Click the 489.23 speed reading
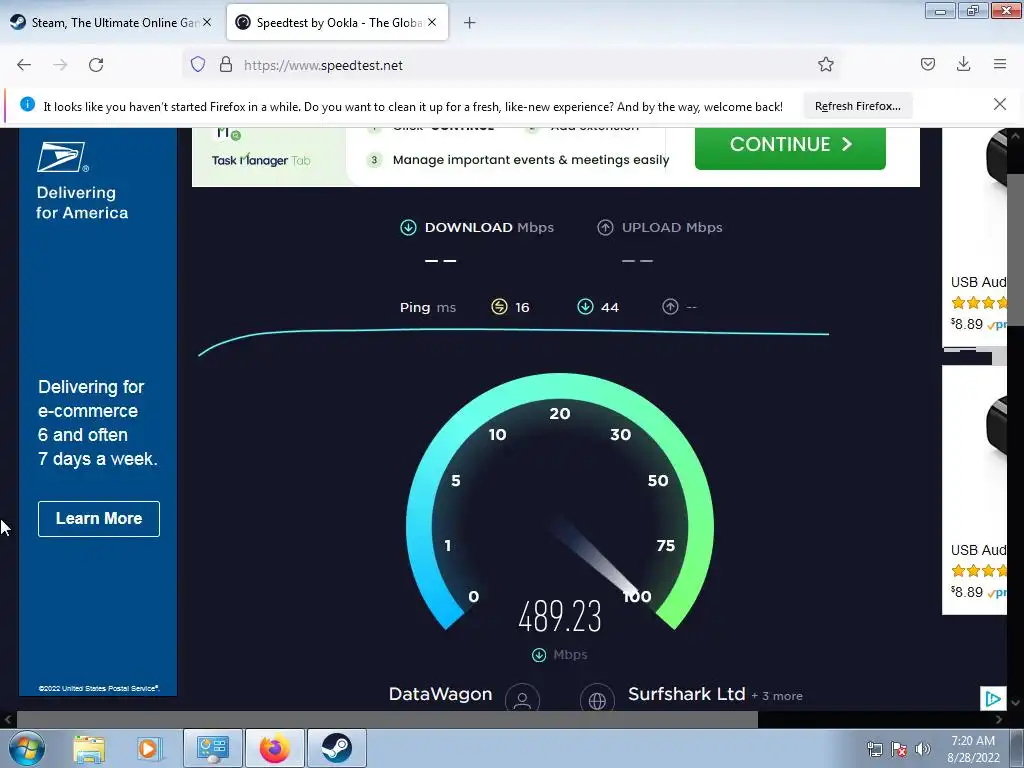 tap(560, 616)
